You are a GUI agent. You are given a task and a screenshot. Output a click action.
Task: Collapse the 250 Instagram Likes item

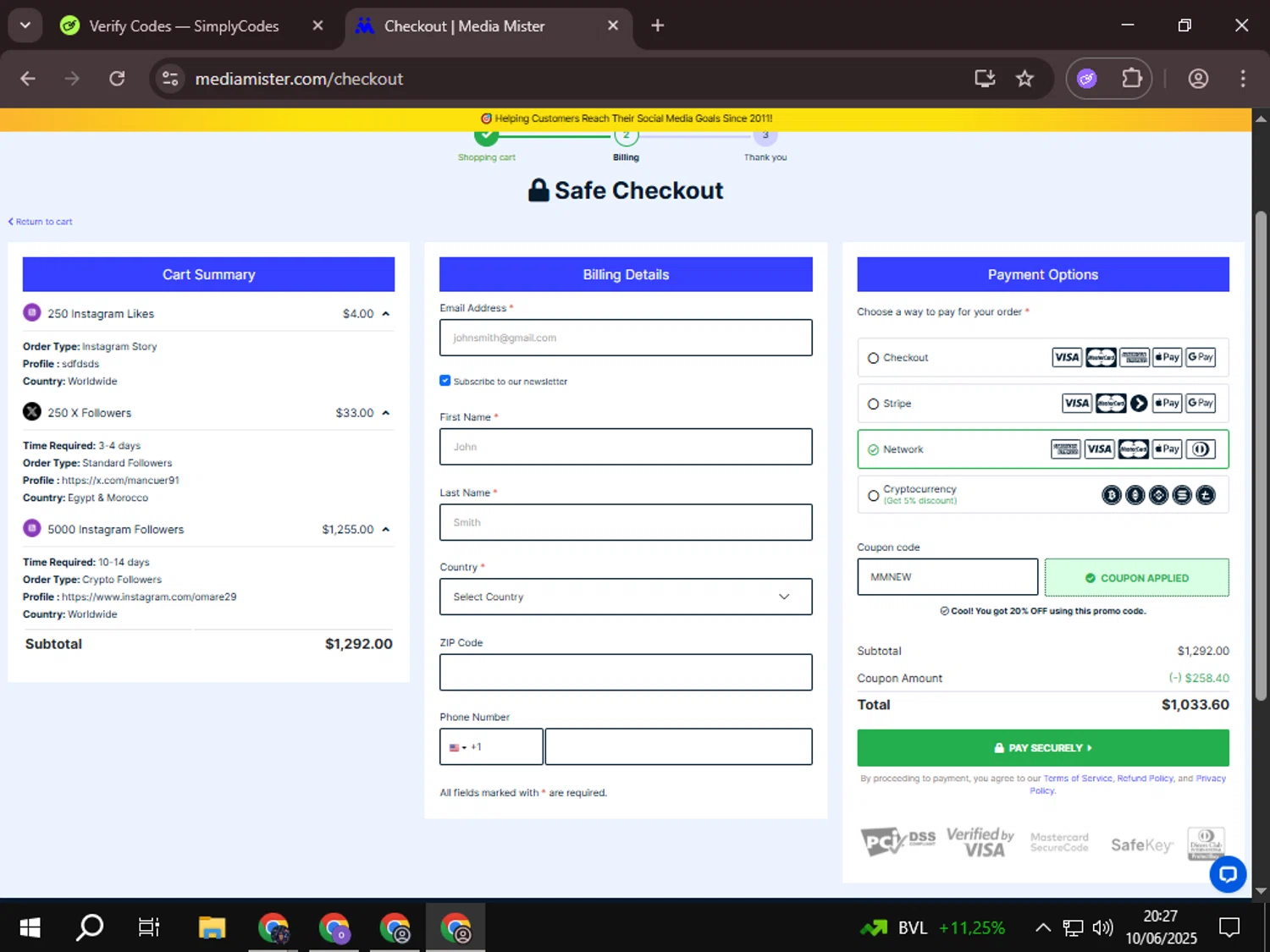pos(386,314)
